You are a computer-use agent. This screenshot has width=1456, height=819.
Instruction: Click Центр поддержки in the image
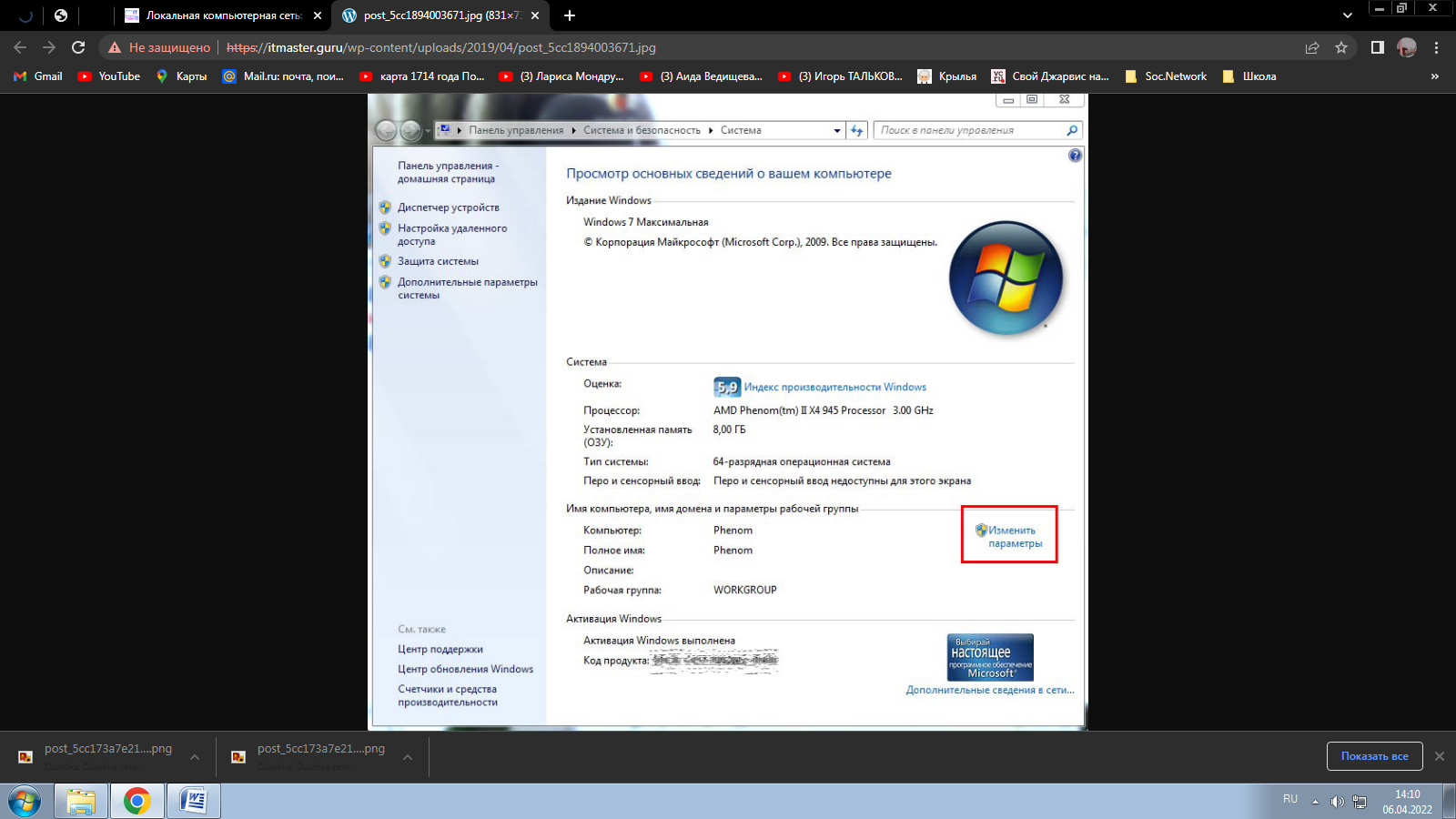[440, 649]
